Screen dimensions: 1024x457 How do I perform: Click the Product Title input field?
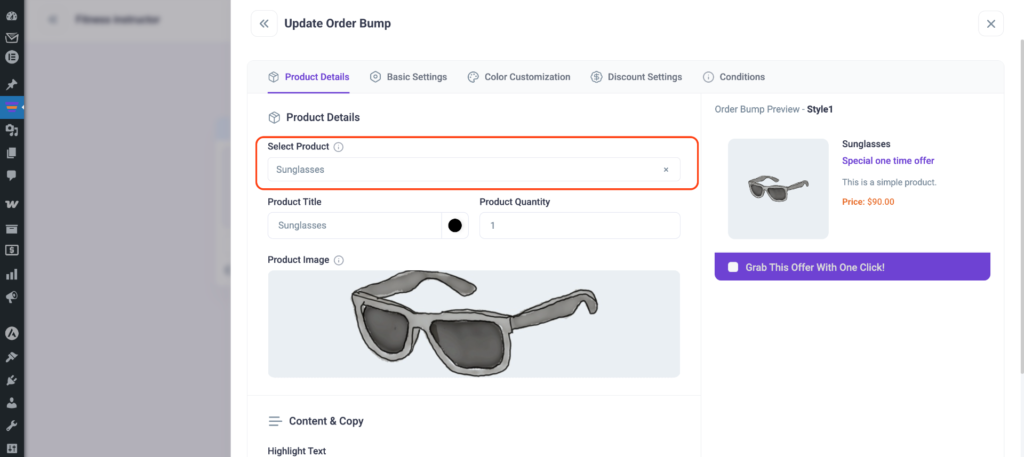tap(355, 225)
